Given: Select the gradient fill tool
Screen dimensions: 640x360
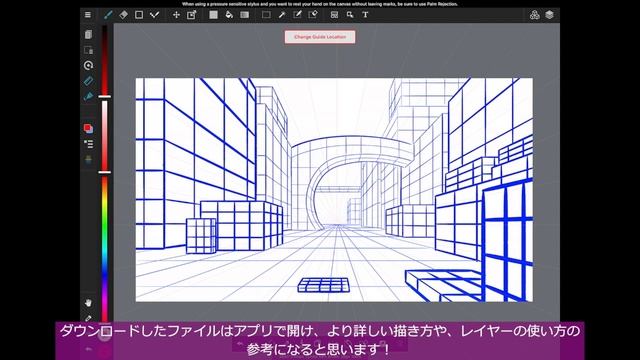Looking at the screenshot, I should point(244,15).
